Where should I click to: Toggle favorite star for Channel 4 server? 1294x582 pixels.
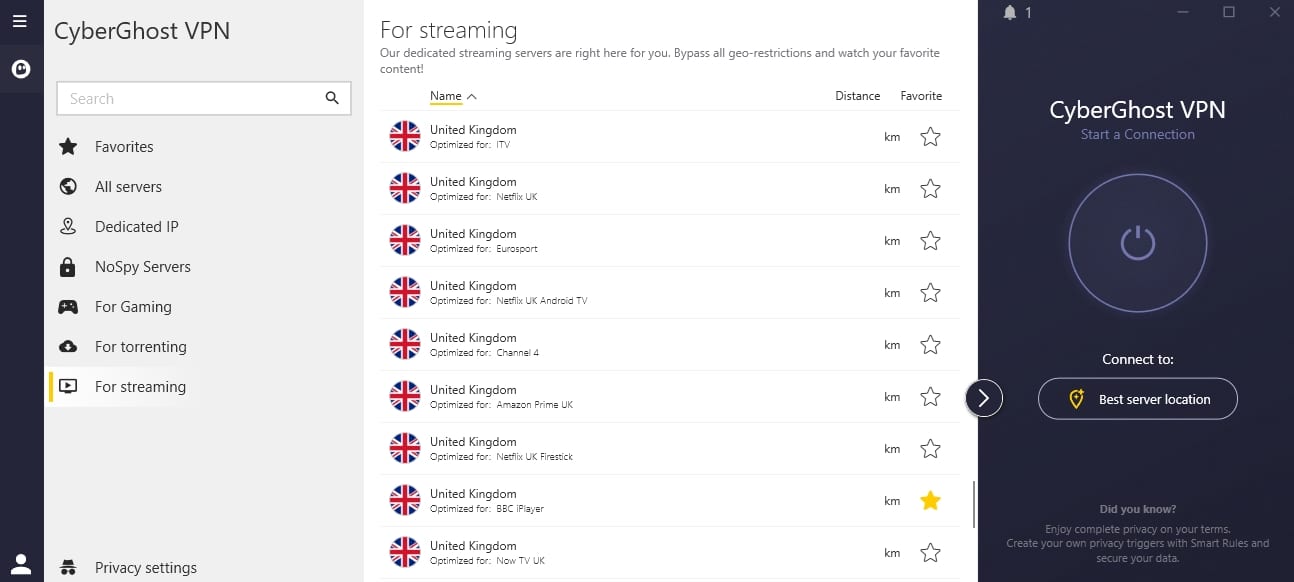click(x=930, y=345)
